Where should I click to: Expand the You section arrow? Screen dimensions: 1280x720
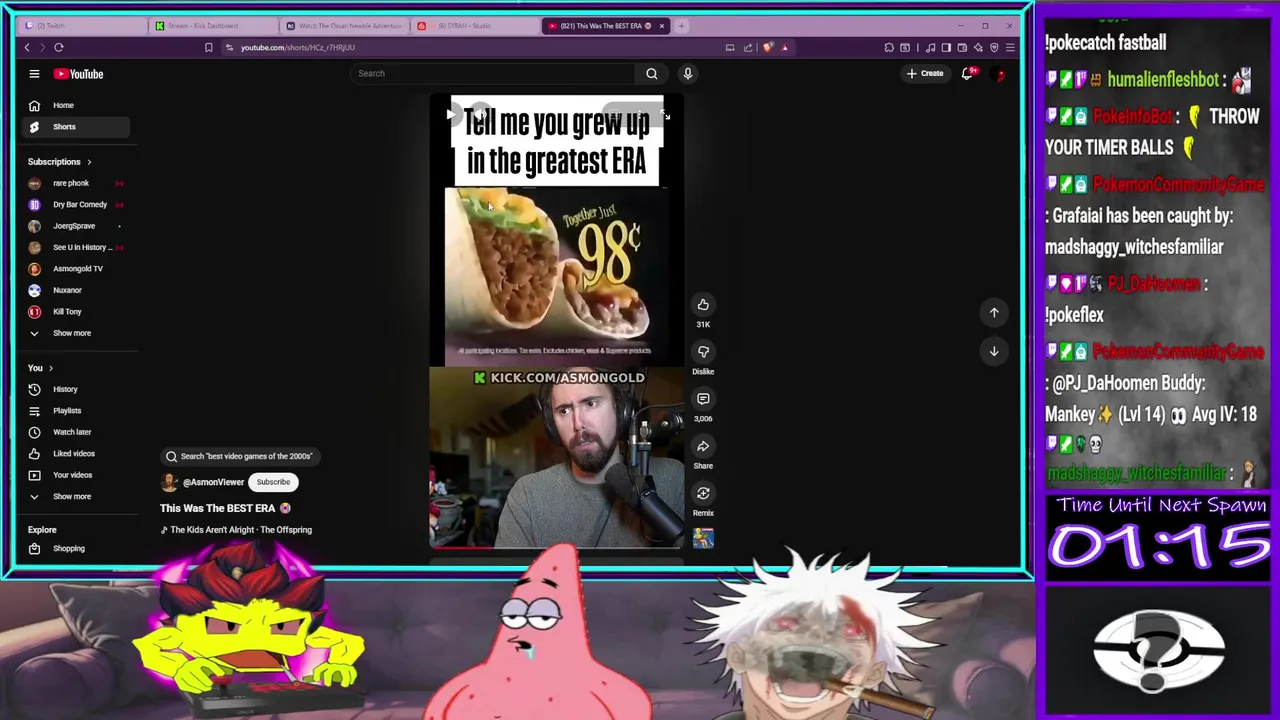coord(51,368)
